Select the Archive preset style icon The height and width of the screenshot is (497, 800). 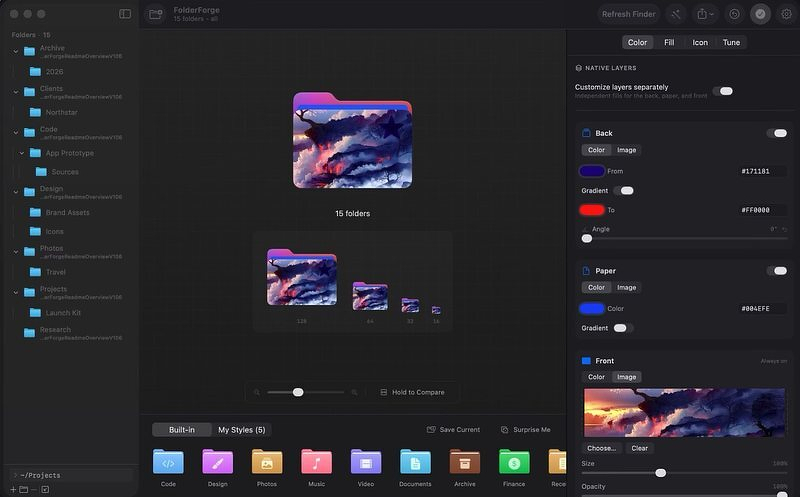[x=465, y=462]
